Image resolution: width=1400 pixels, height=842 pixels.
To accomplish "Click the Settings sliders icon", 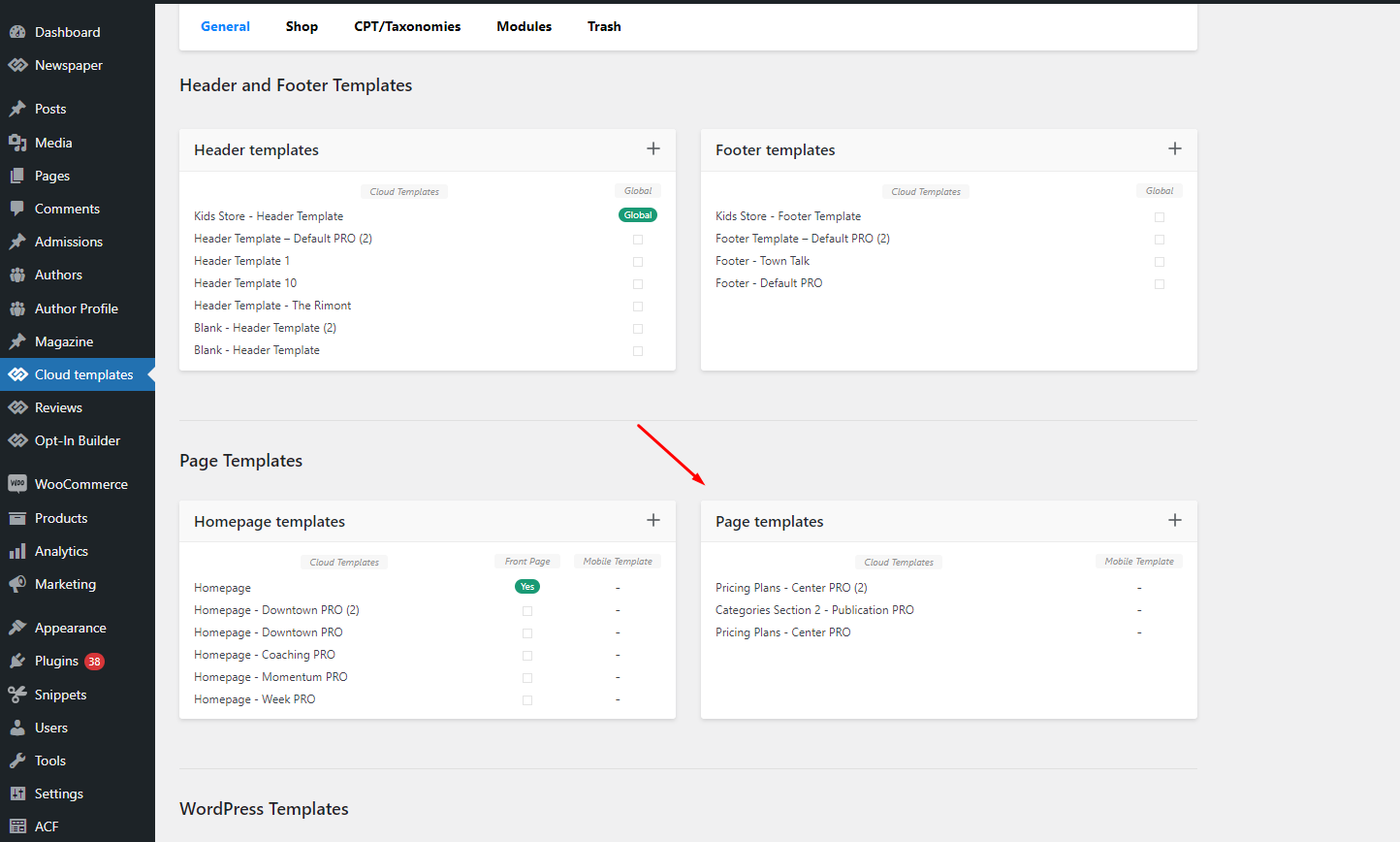I will (x=17, y=793).
